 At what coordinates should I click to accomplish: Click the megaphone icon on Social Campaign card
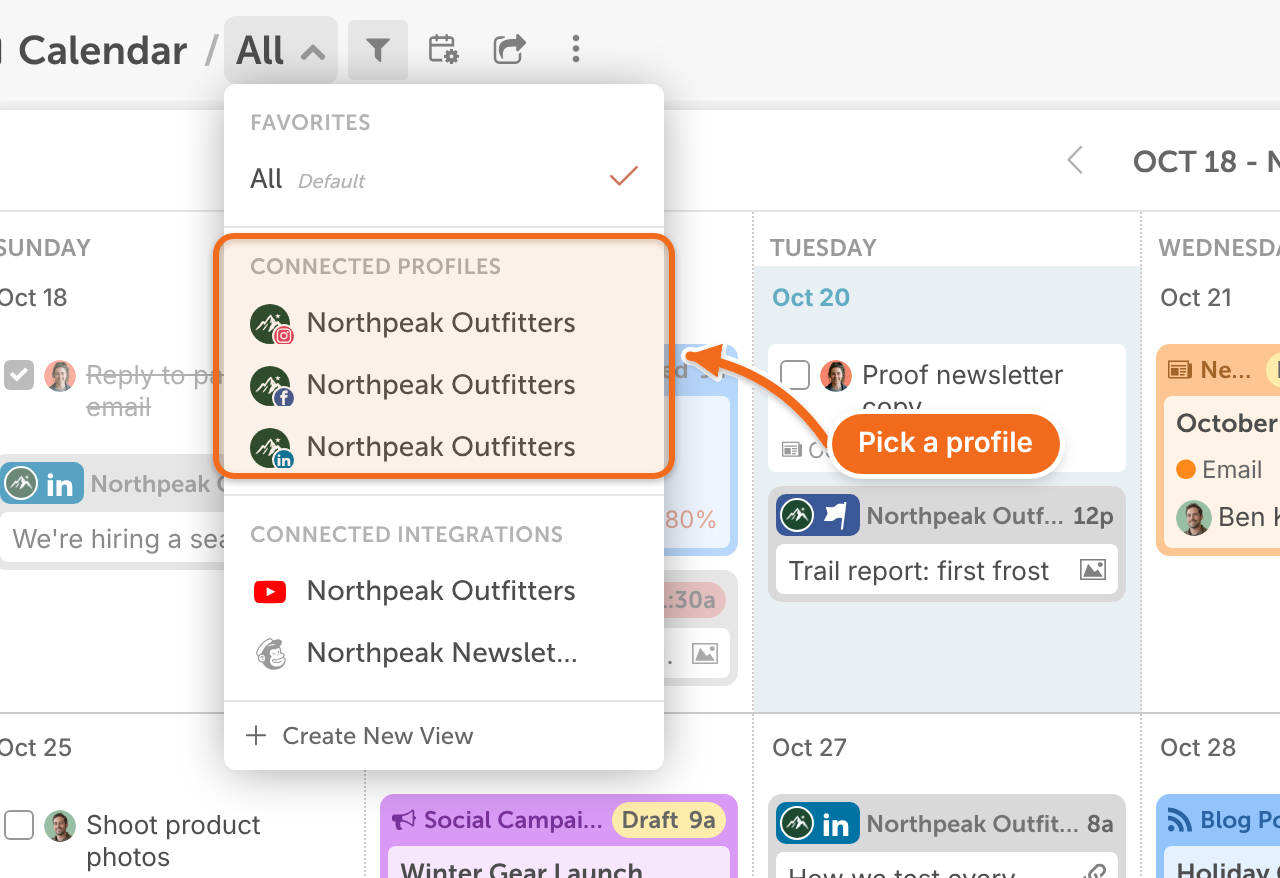point(404,821)
